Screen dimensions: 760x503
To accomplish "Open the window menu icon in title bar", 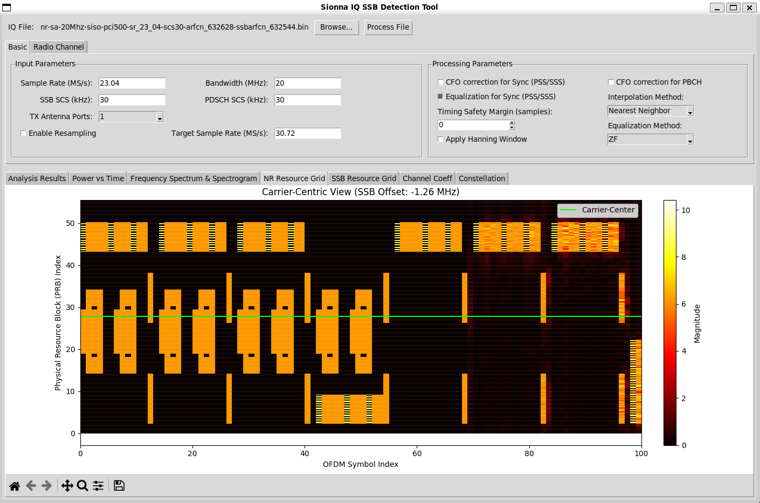I will tap(7, 7).
